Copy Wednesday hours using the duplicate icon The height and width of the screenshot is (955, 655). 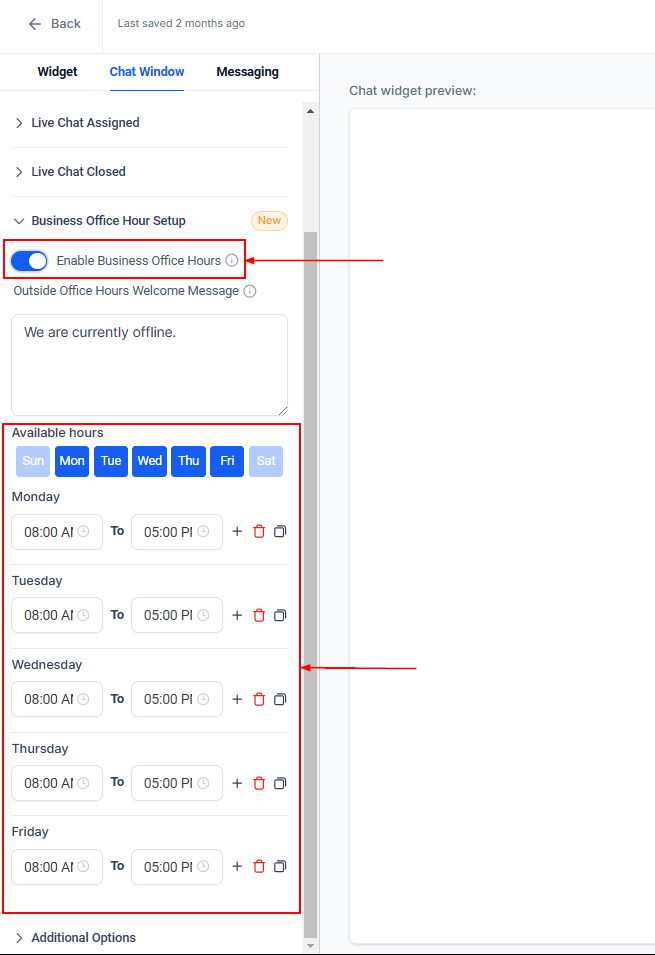point(280,700)
